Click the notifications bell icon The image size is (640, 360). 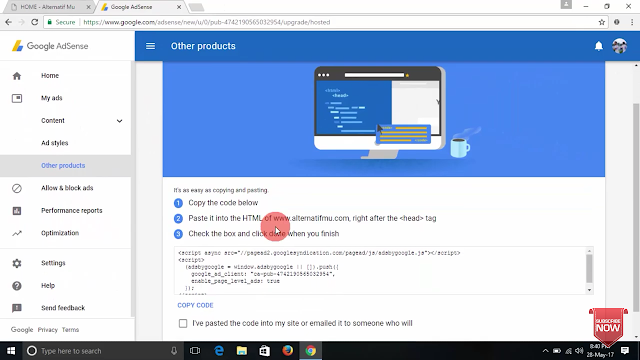pos(598,46)
